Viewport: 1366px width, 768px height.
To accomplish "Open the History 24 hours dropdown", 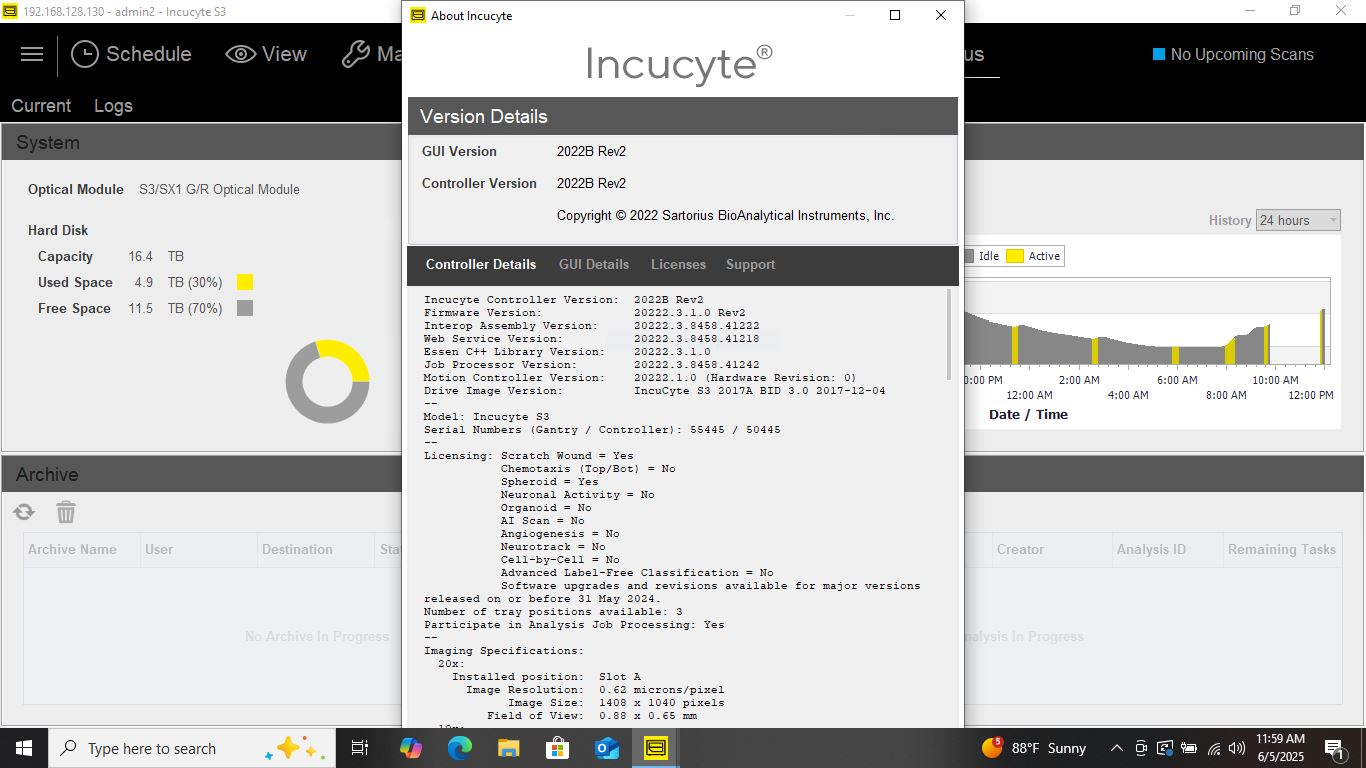I will point(1298,220).
